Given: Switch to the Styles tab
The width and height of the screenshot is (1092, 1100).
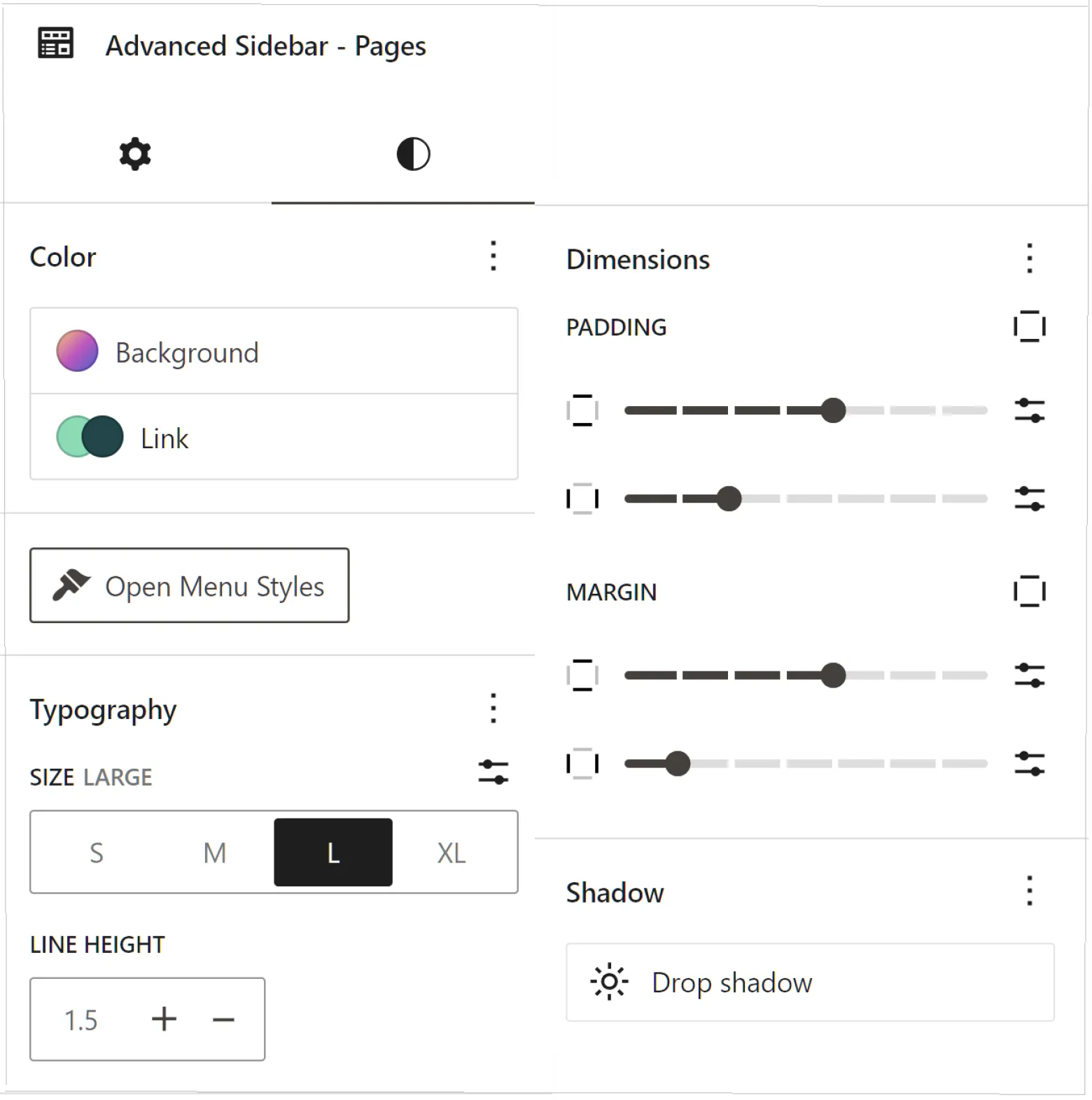Looking at the screenshot, I should tap(412, 153).
